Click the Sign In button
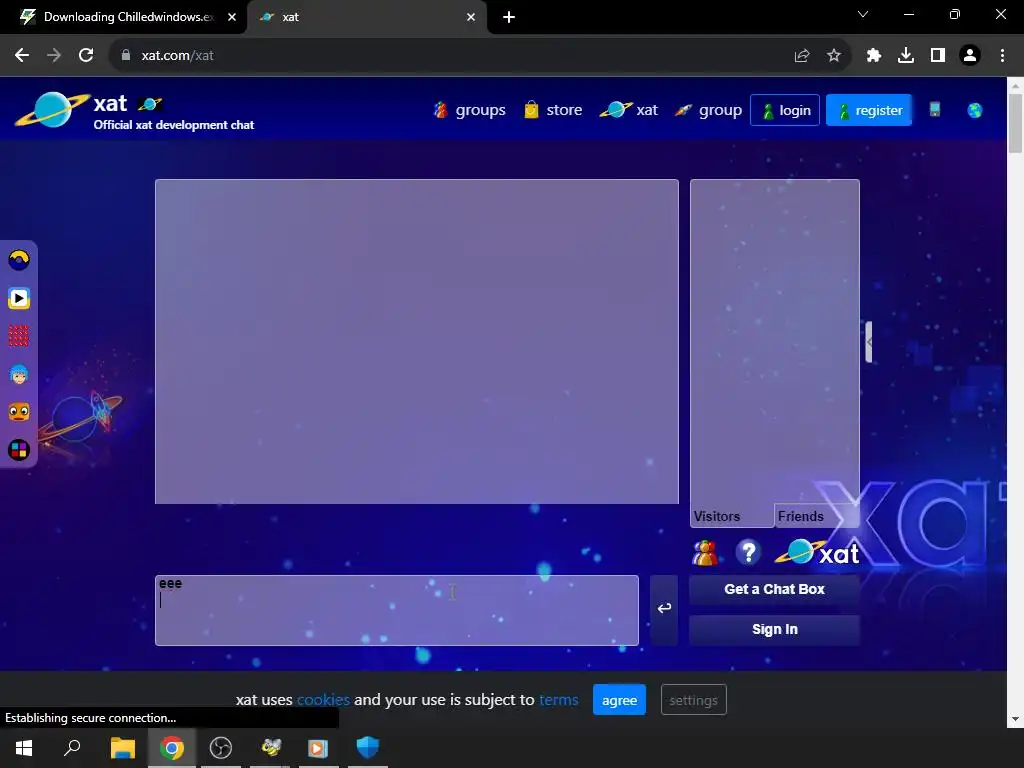This screenshot has width=1024, height=768. point(775,630)
